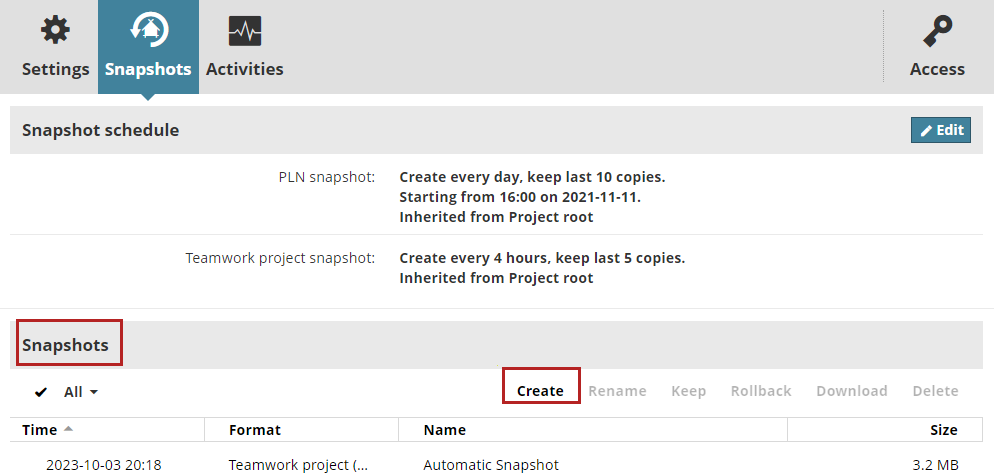
Task: Expand the All selection dropdown arrow
Action: 94,392
